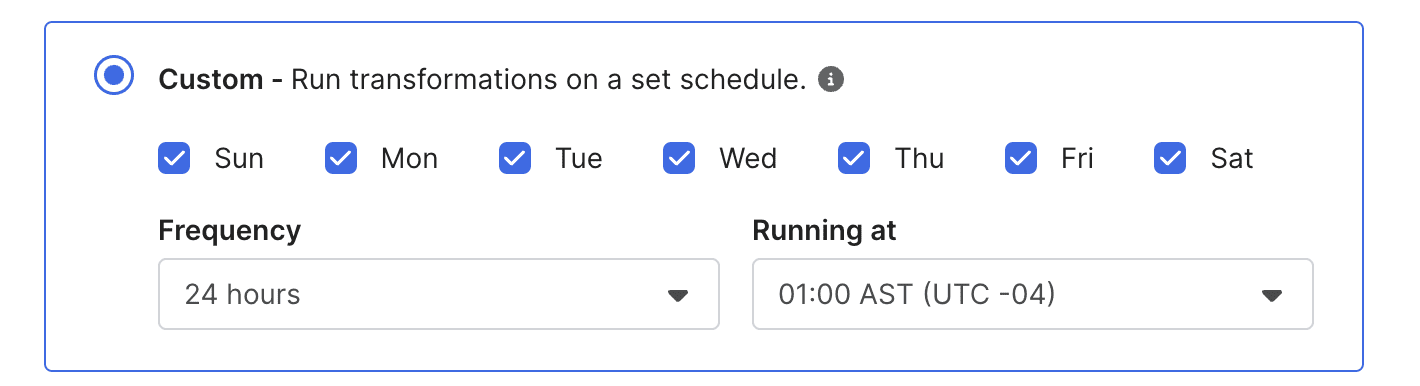Select the Custom schedule radio button
1420x386 pixels.
point(114,76)
